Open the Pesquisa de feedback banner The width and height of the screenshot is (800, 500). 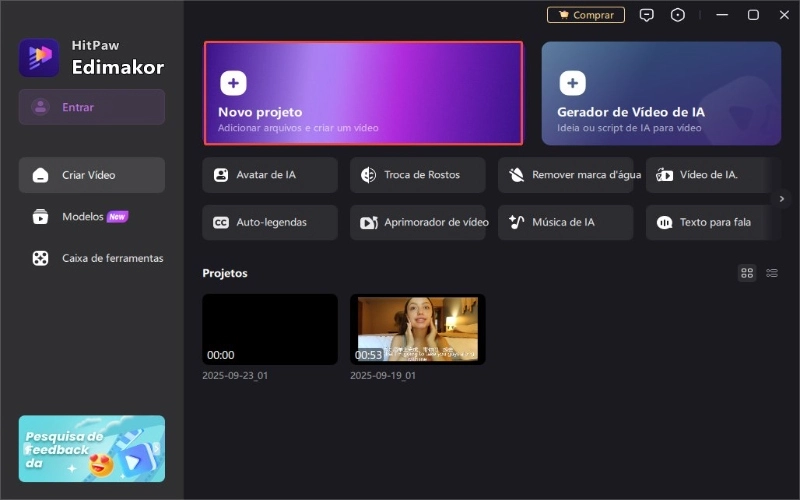pyautogui.click(x=92, y=448)
